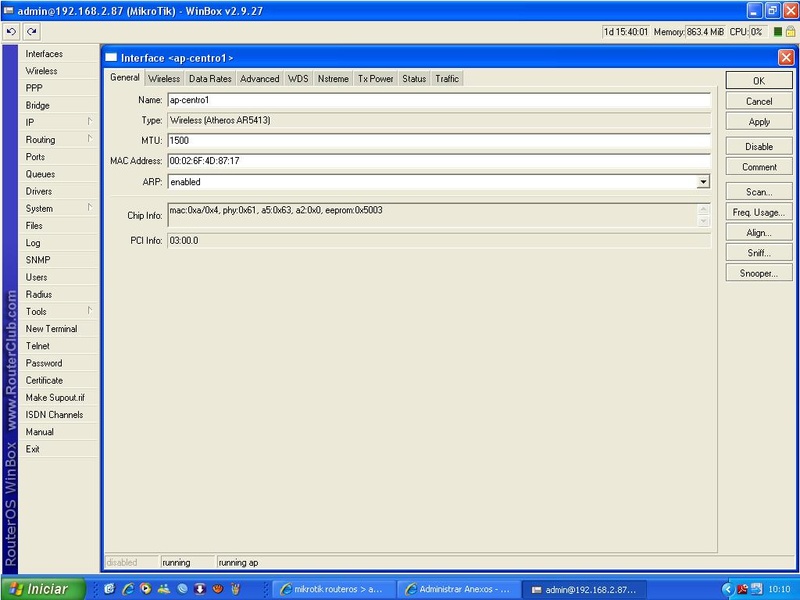
Task: Click the Apply button
Action: (x=759, y=121)
